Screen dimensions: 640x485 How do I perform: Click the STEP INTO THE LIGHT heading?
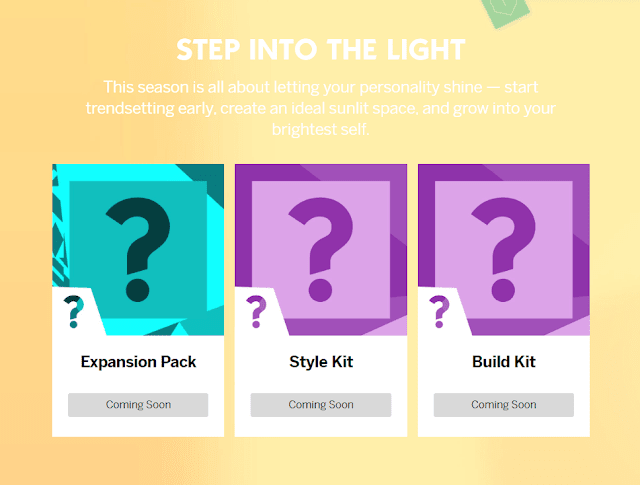click(321, 50)
